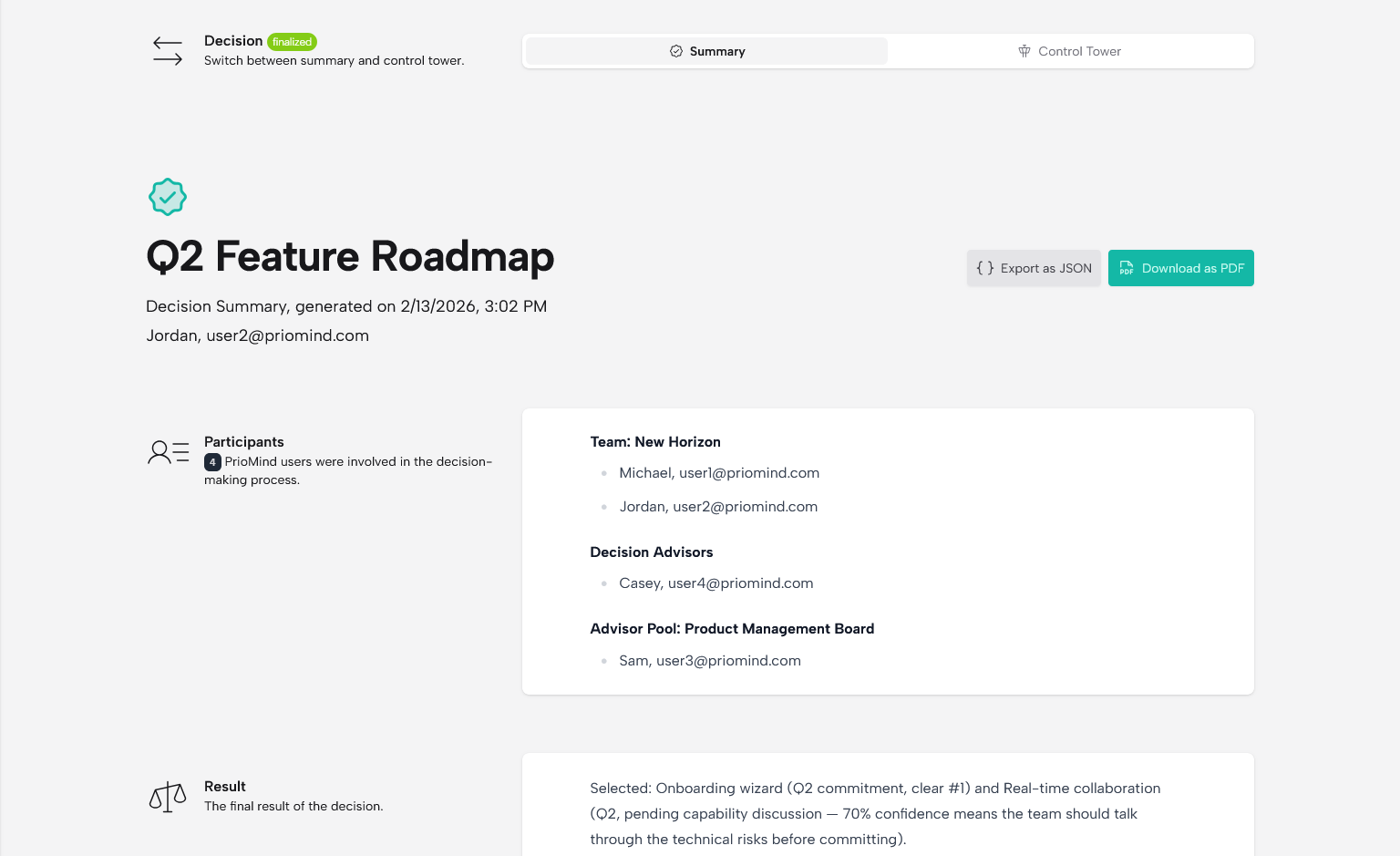Click the scales icon beside Result

167,796
